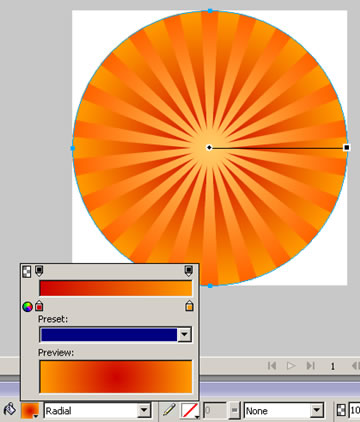This screenshot has width=360, height=422.
Task: Select the red gradient color stop
Action: tap(39, 306)
